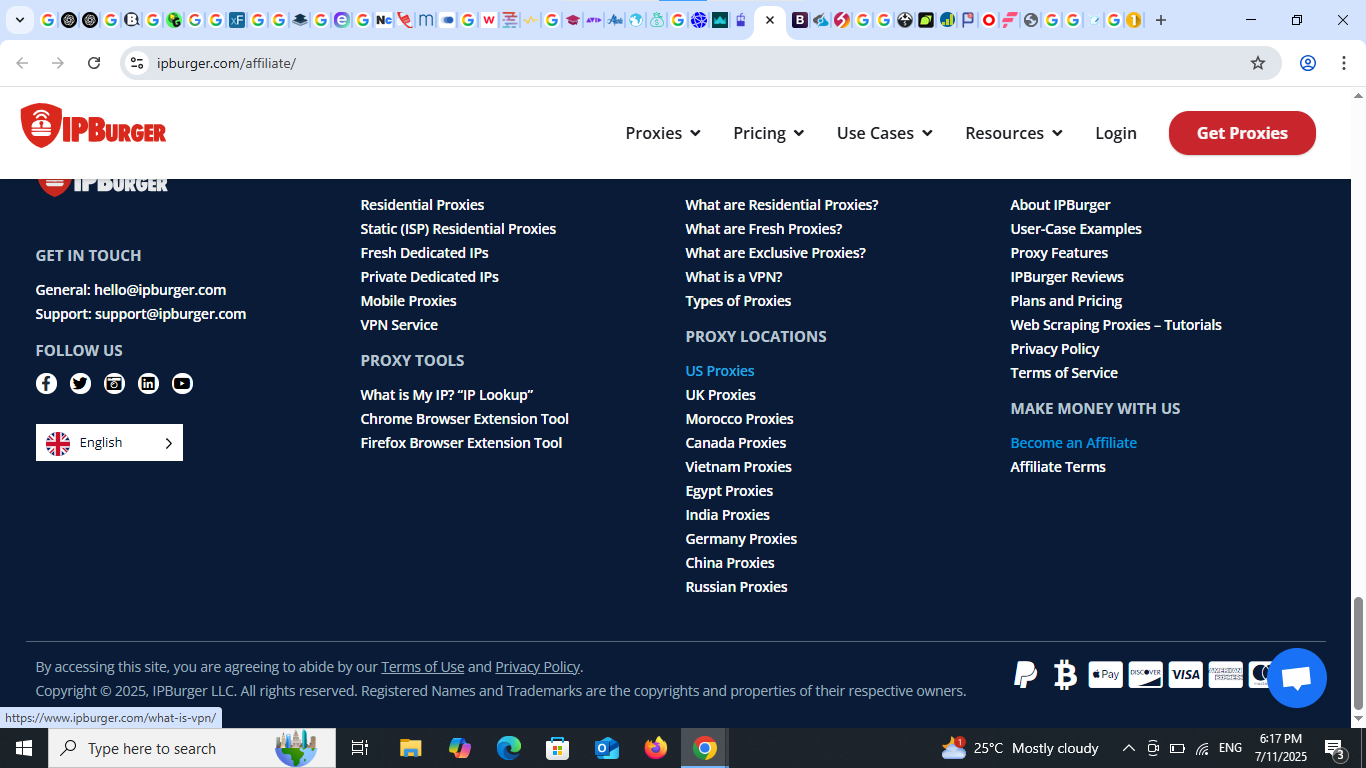The image size is (1366, 768).
Task: Open the live chat bubble
Action: 1296,678
